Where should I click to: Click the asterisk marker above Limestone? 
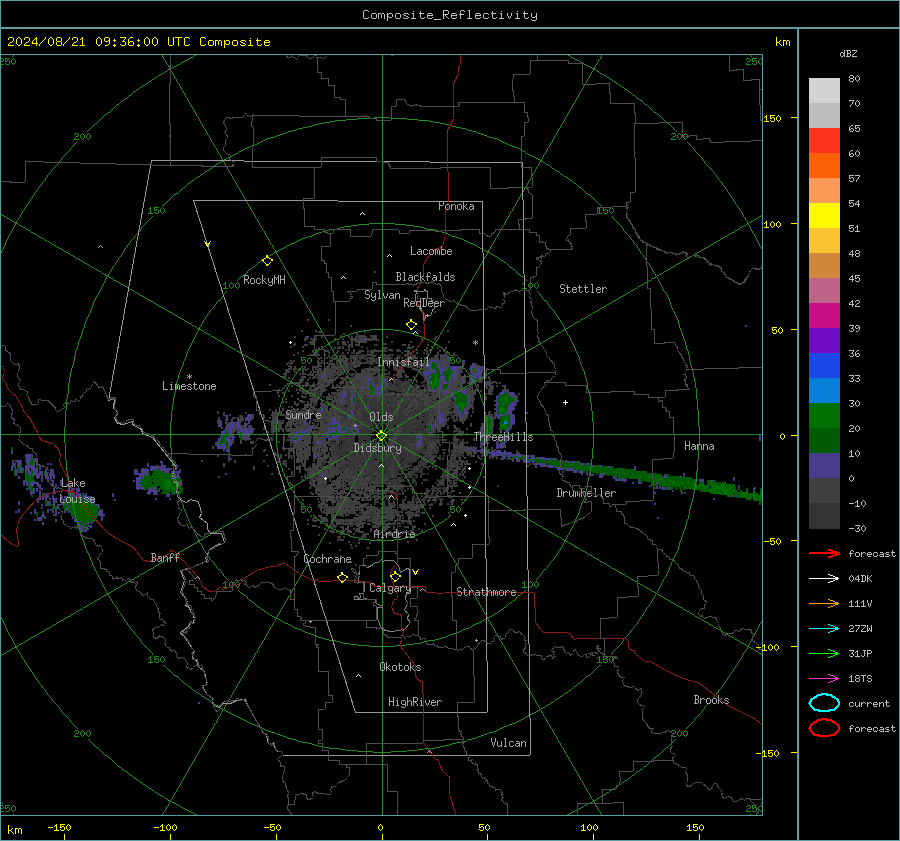click(189, 377)
